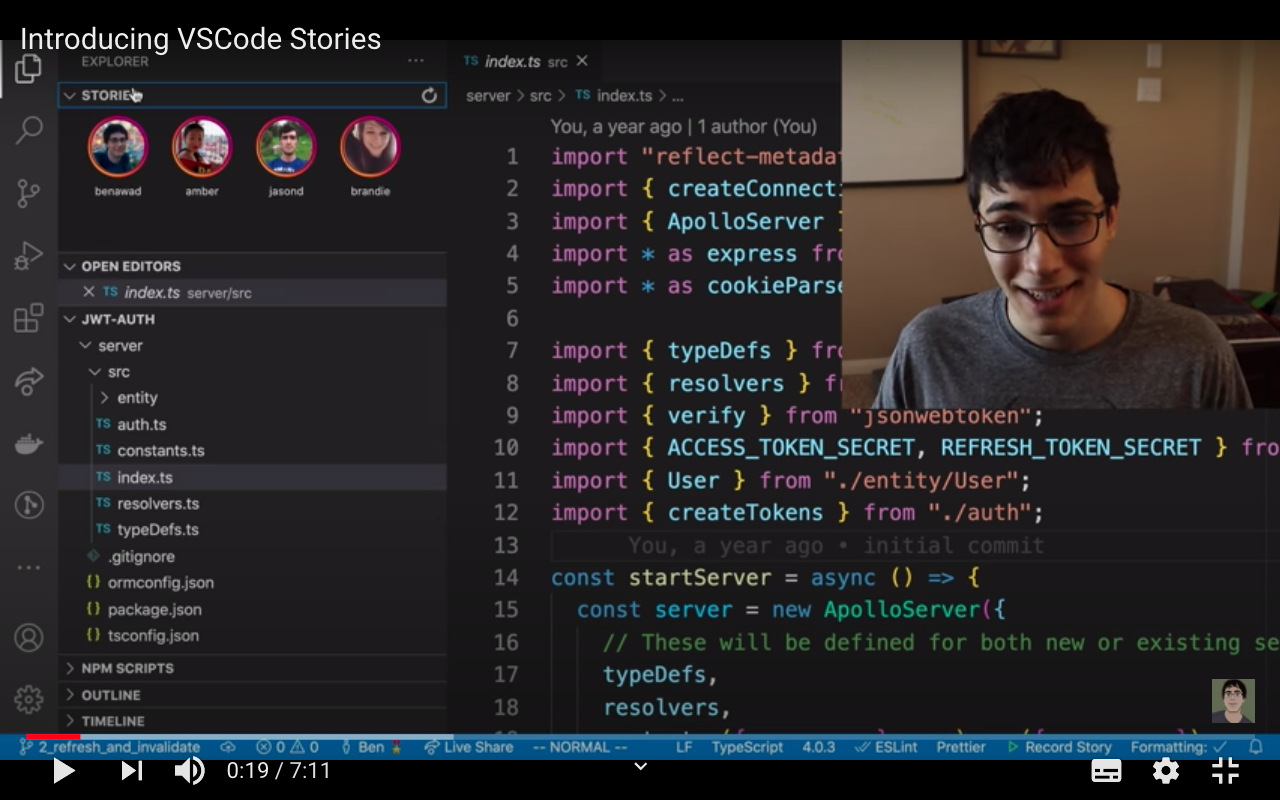Click Live Share in status bar
The width and height of the screenshot is (1280, 800).
(468, 747)
